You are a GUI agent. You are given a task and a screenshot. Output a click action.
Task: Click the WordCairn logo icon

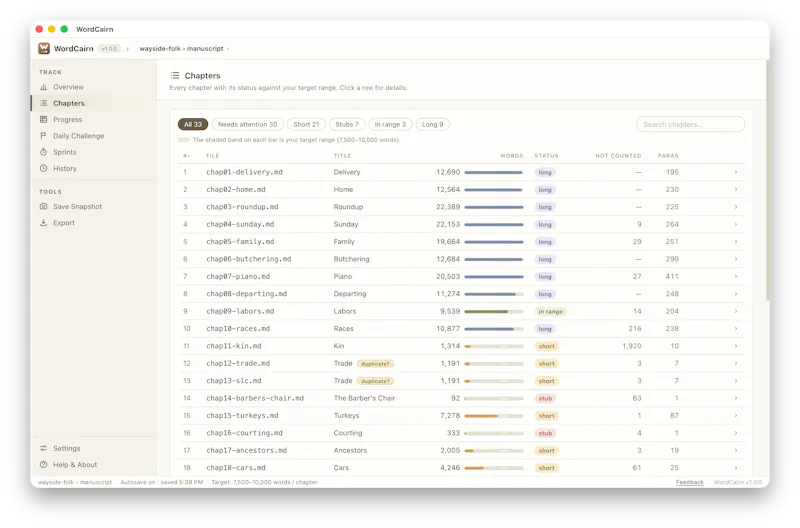tap(44, 48)
